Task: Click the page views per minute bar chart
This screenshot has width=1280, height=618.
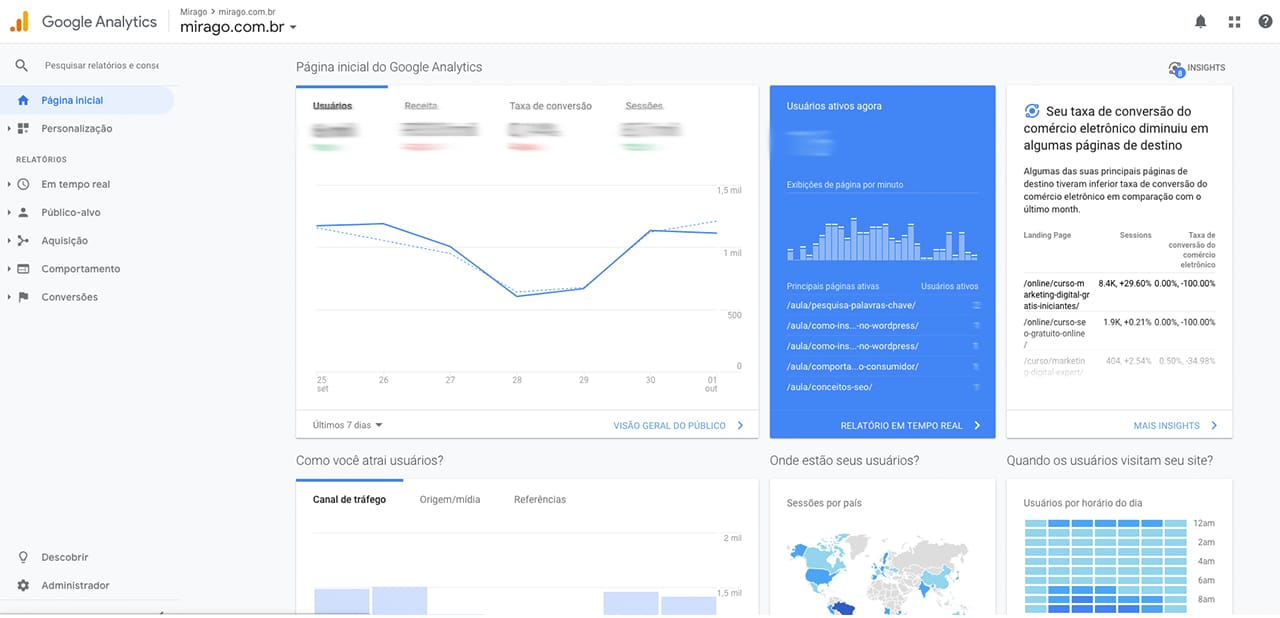Action: [881, 239]
